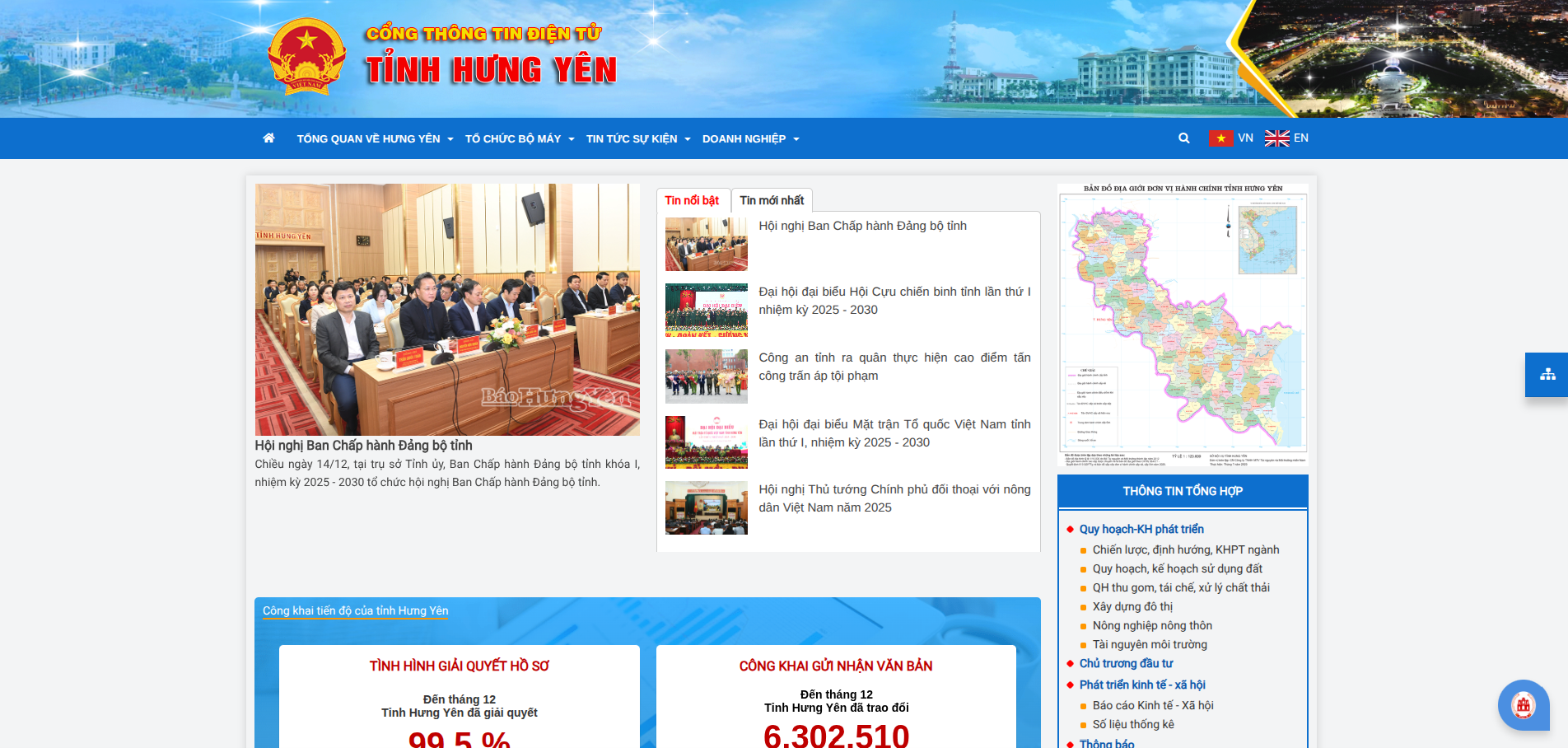
Task: Expand the Tổng quan về Hưng Yên menu
Action: [x=375, y=139]
